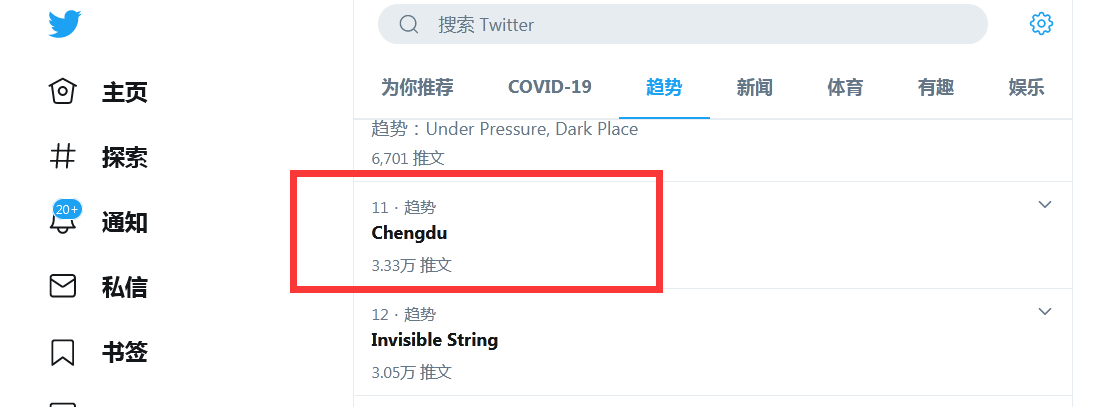
Task: Open the 娱乐 tab
Action: pos(1026,87)
